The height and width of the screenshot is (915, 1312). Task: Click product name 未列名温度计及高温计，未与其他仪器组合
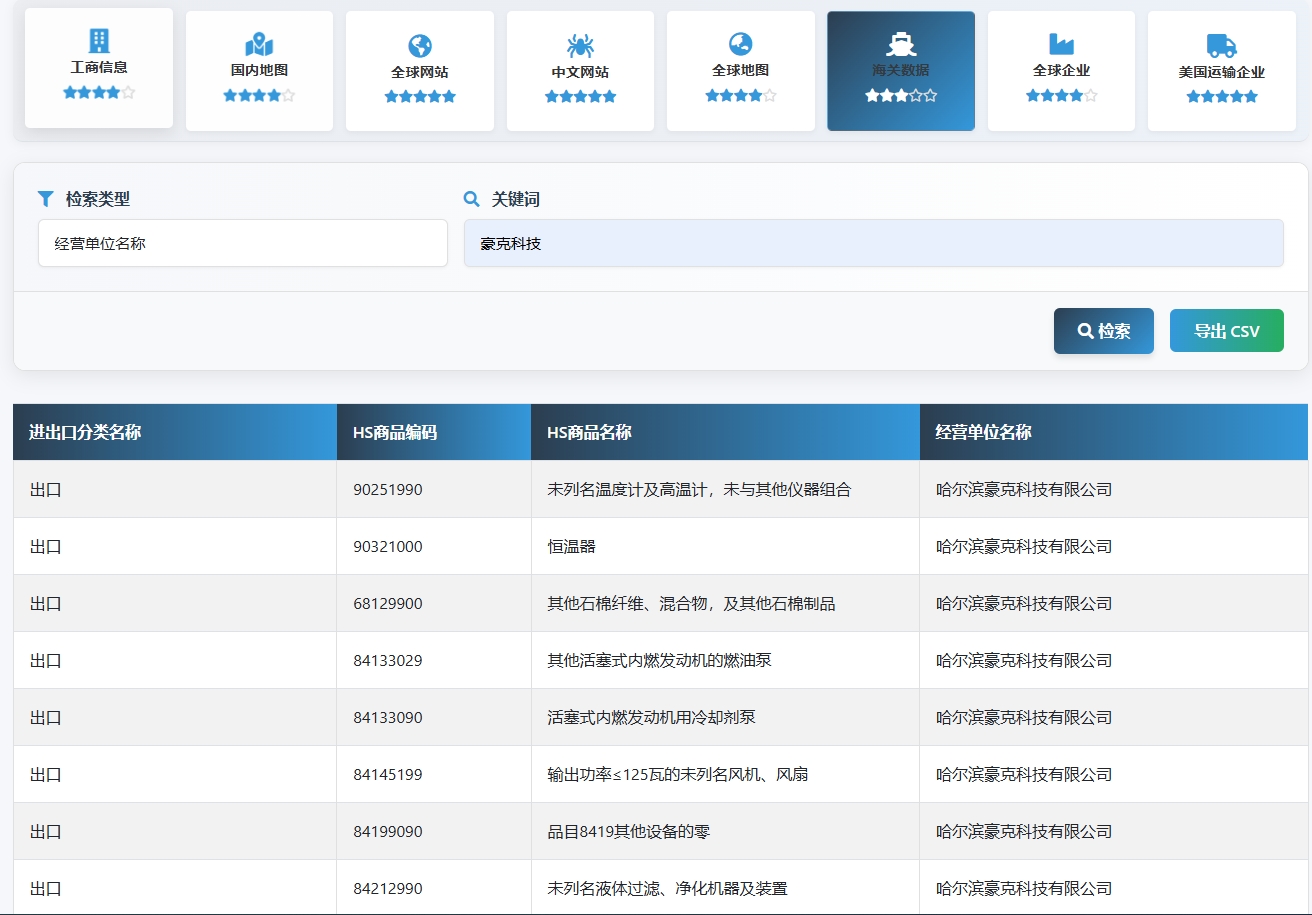tap(699, 490)
